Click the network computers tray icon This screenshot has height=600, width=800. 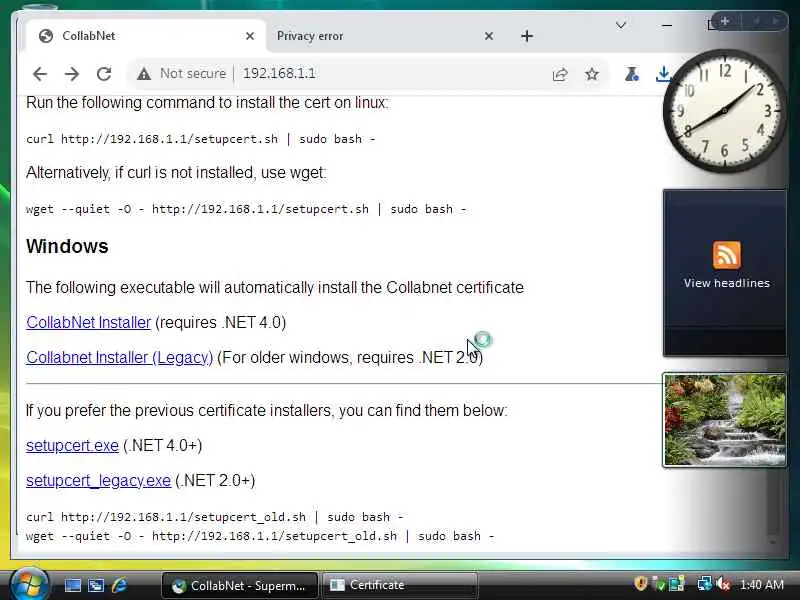(677, 584)
